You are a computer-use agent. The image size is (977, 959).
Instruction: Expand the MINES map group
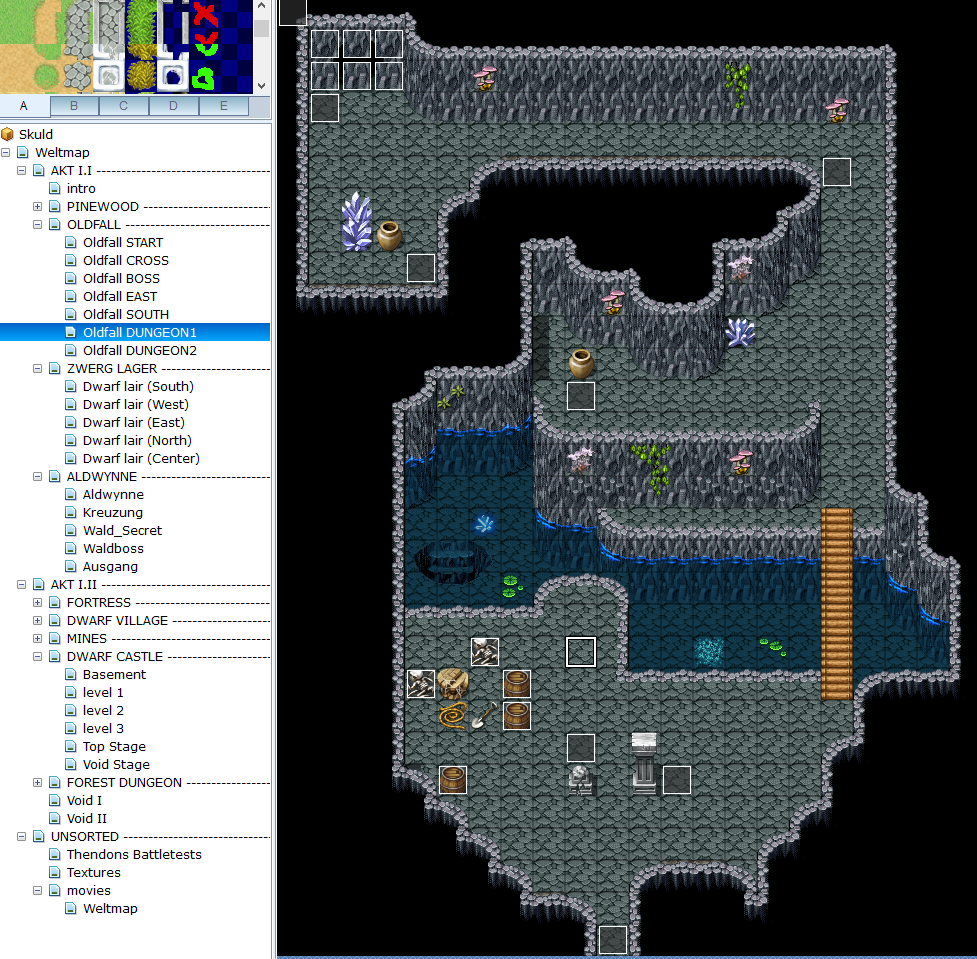coord(38,638)
